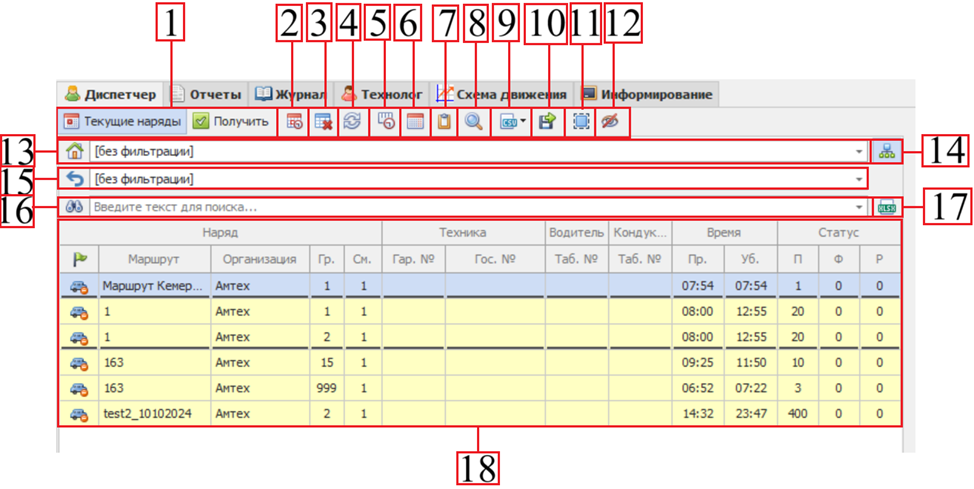Expand the first [без фильтрации] dropdown
Viewport: 974px width, 489px height.
[x=859, y=152]
